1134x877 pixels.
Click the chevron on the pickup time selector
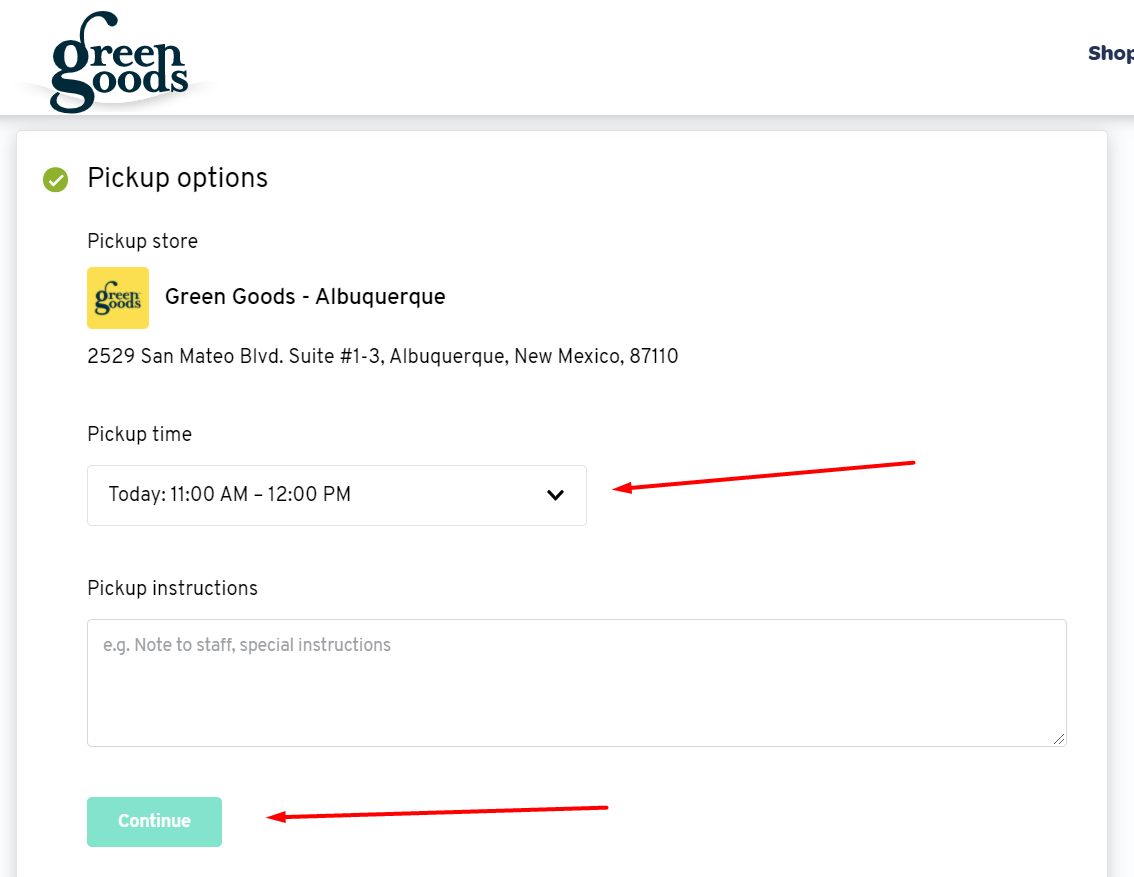(x=555, y=495)
